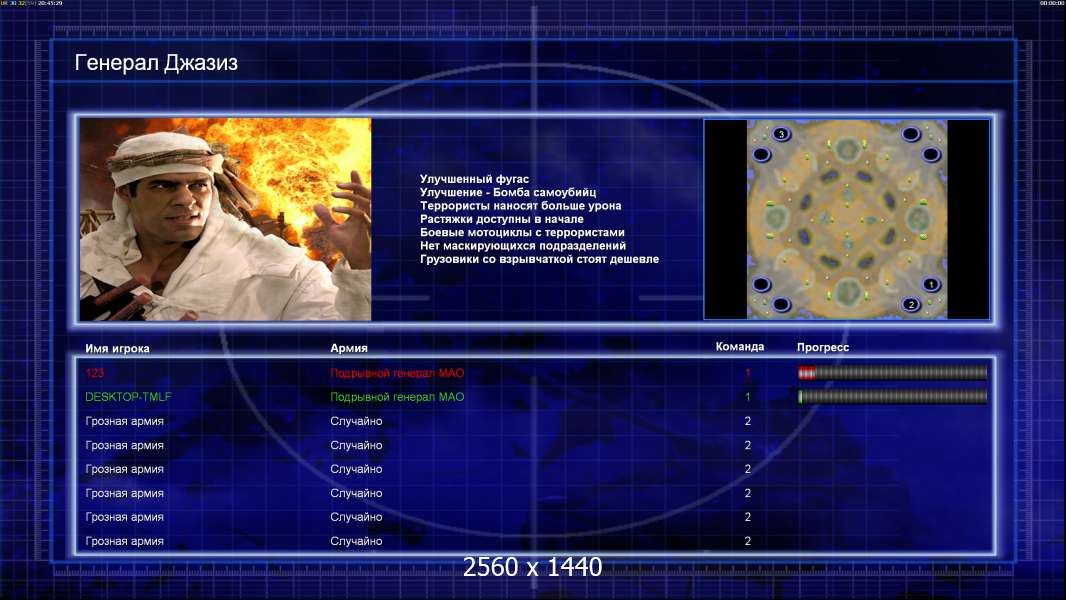Select the line Боевые мотоциклы с террористами
The image size is (1066, 600).
pyautogui.click(x=522, y=232)
